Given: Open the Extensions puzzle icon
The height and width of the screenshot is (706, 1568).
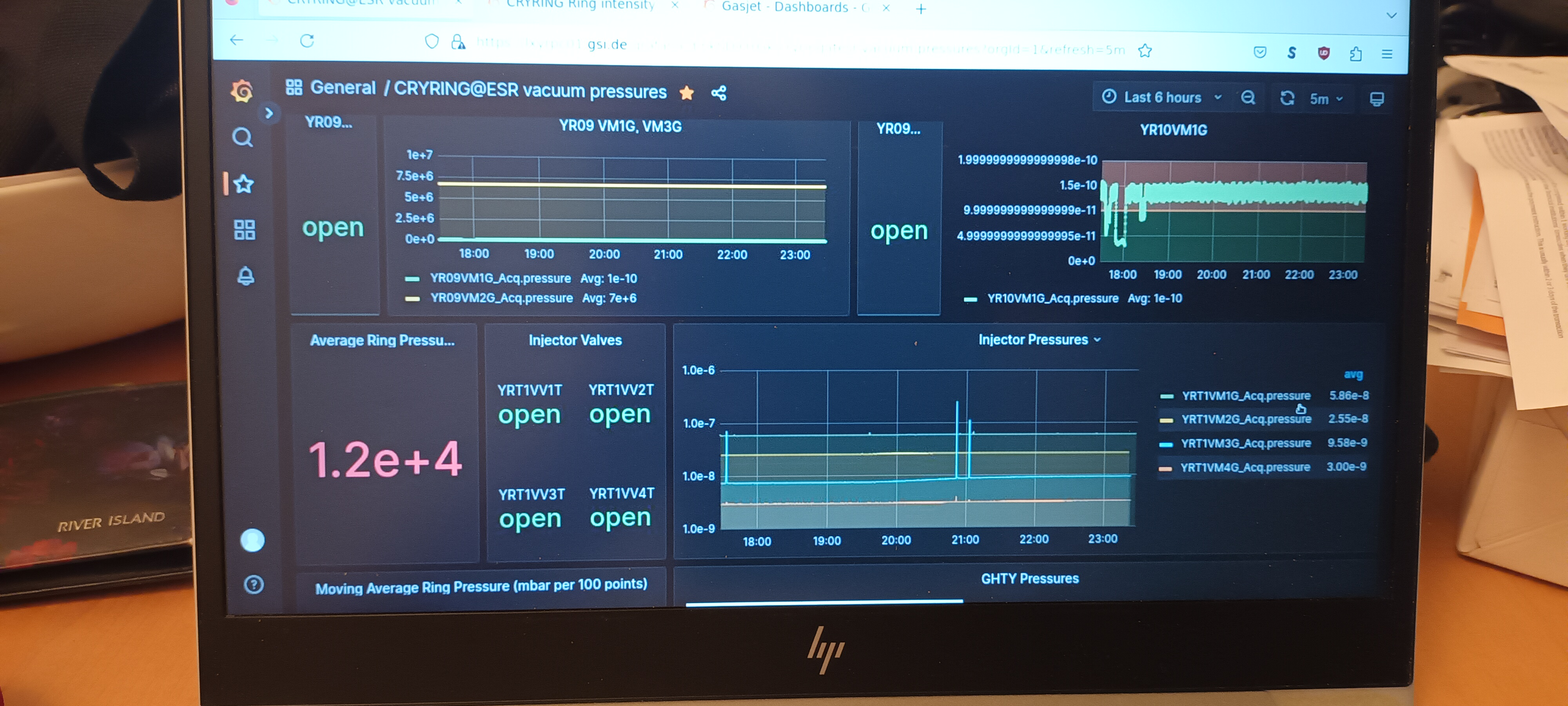Looking at the screenshot, I should tap(1356, 54).
